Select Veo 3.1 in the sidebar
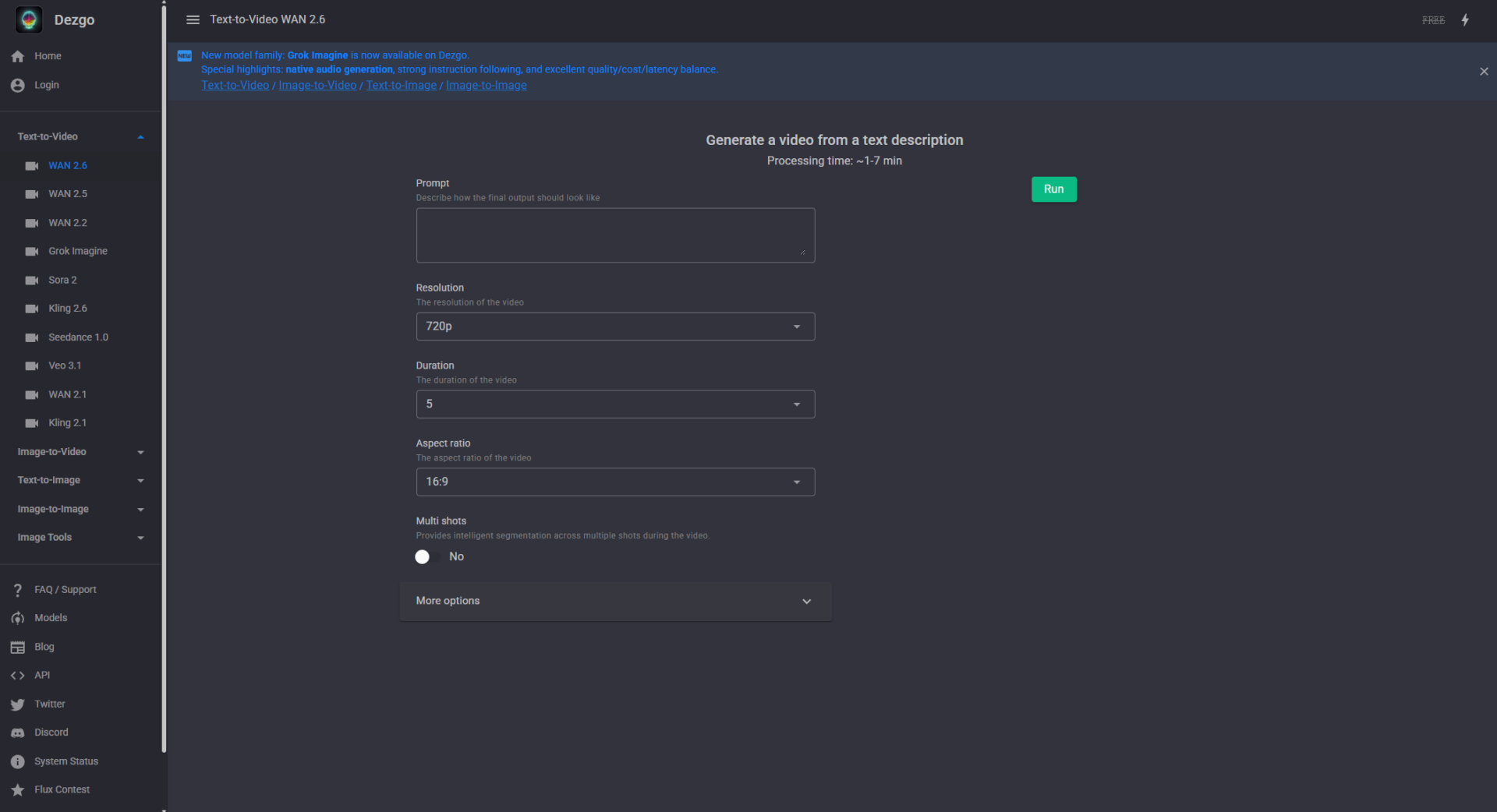 click(65, 365)
